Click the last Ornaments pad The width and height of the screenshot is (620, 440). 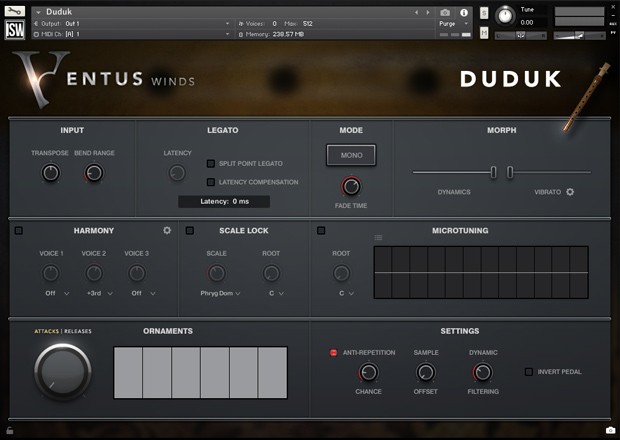[x=272, y=373]
